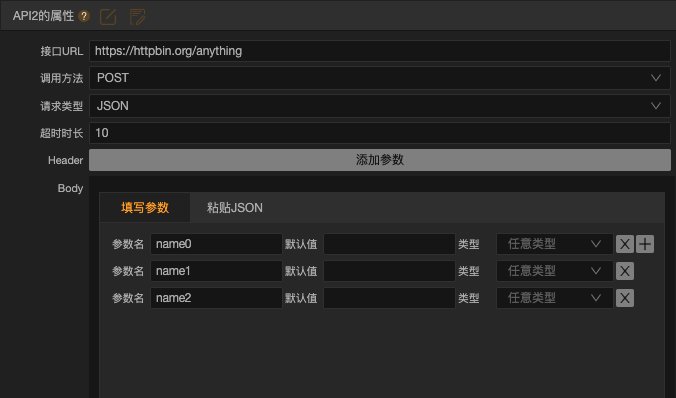Expand the 任意类型 dropdown for name1
Viewport: 676px width, 398px height.
(x=554, y=271)
